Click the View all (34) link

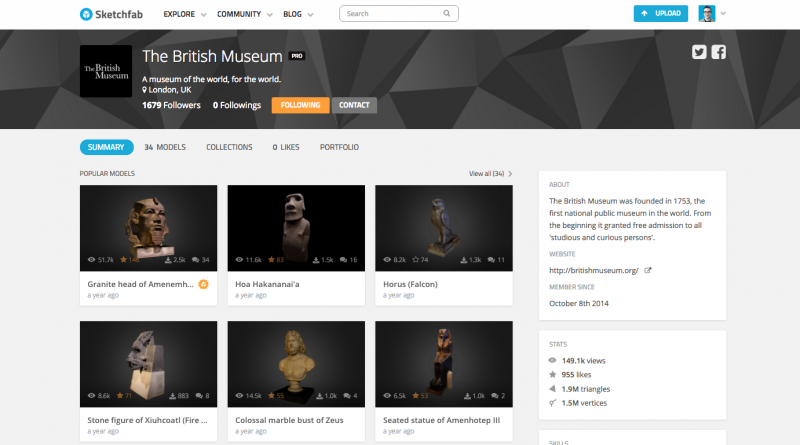click(x=490, y=174)
